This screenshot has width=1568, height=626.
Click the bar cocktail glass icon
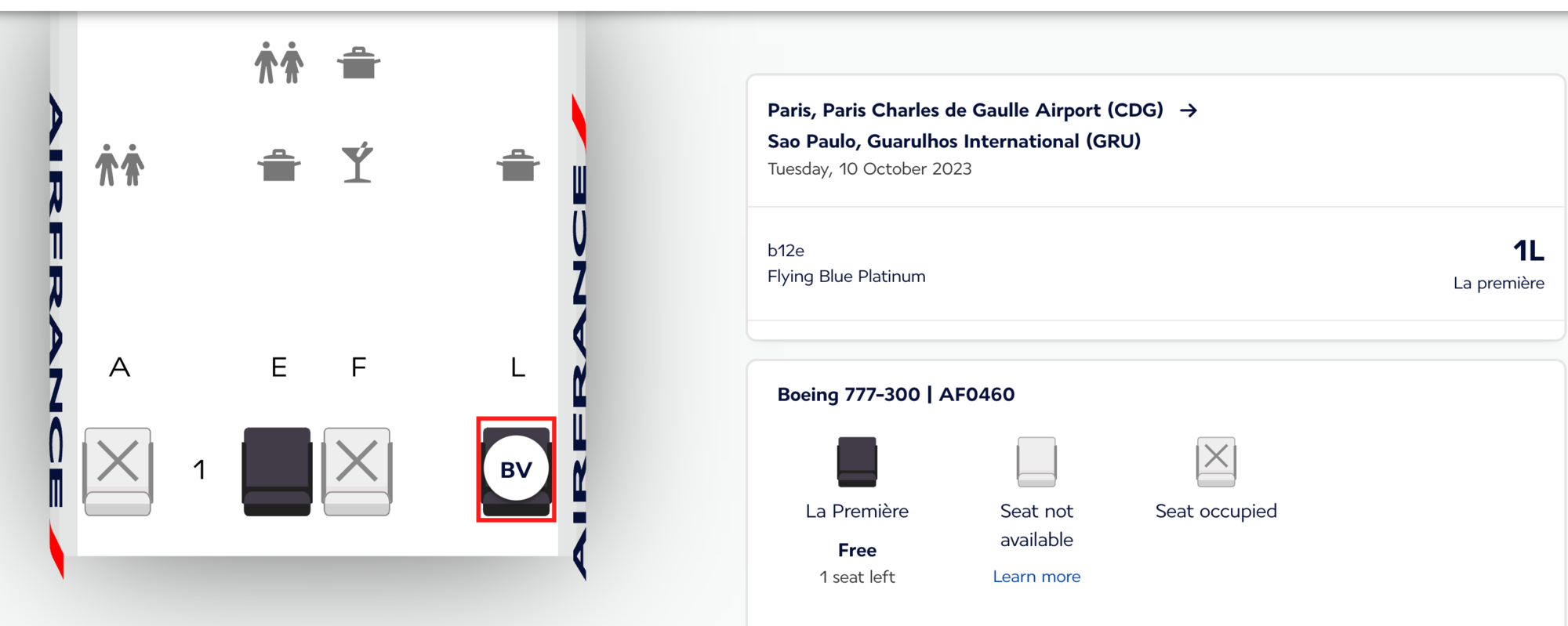click(x=358, y=162)
